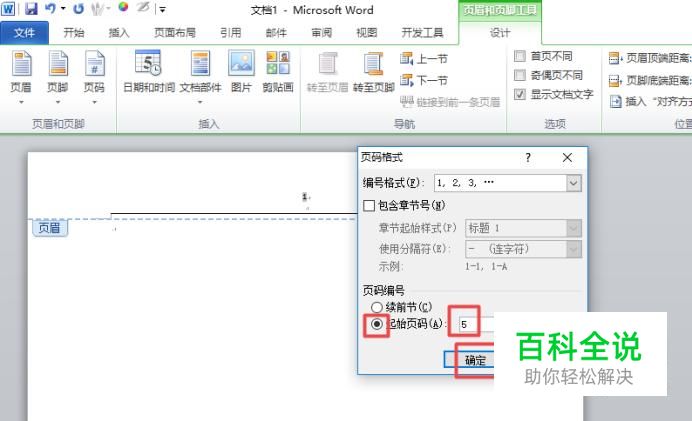Select the 续前节 radio button
This screenshot has height=421, width=692.
[x=376, y=307]
